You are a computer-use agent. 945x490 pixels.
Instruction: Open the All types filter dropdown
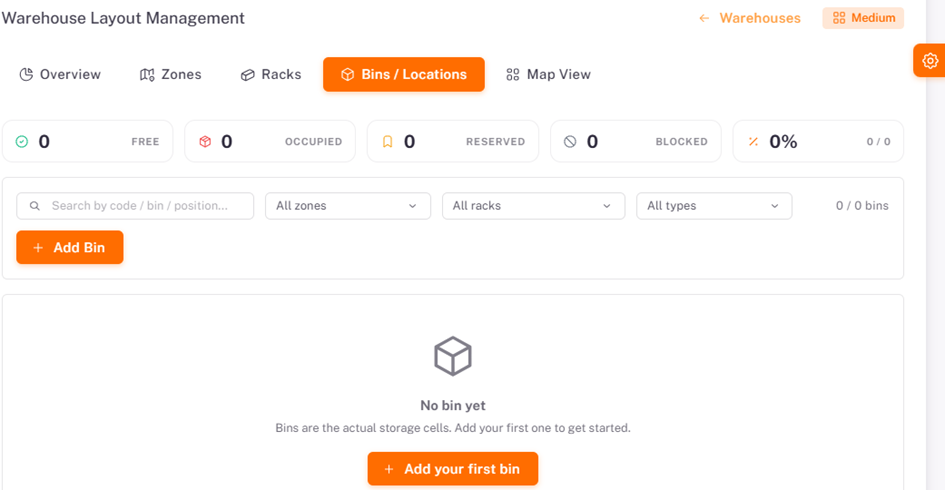point(714,206)
